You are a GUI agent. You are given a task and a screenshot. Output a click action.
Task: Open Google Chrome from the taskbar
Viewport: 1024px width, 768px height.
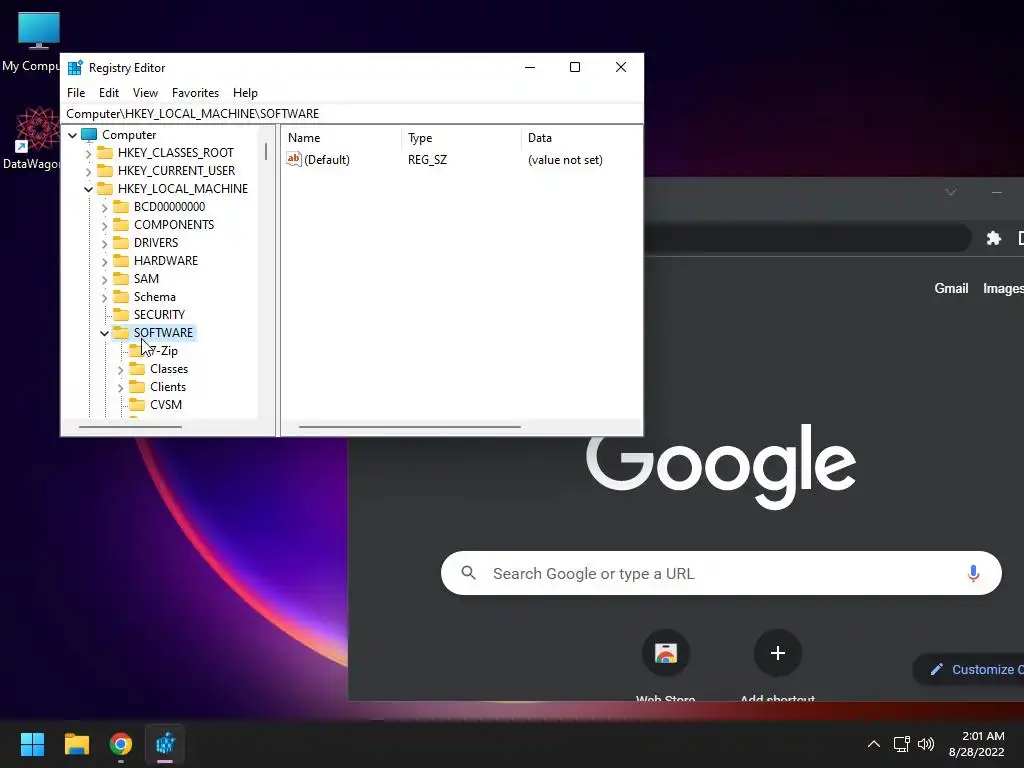[121, 744]
